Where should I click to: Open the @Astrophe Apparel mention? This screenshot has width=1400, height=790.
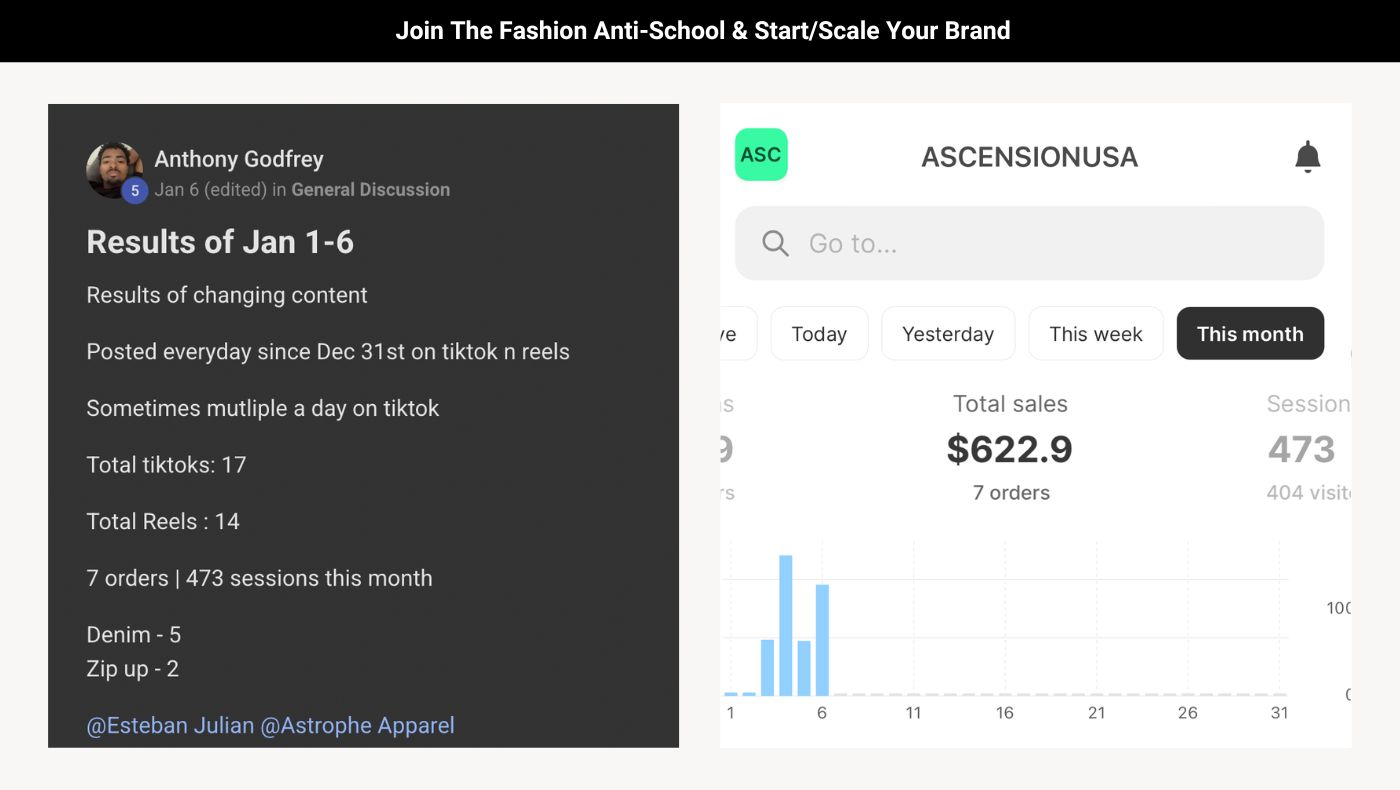357,725
